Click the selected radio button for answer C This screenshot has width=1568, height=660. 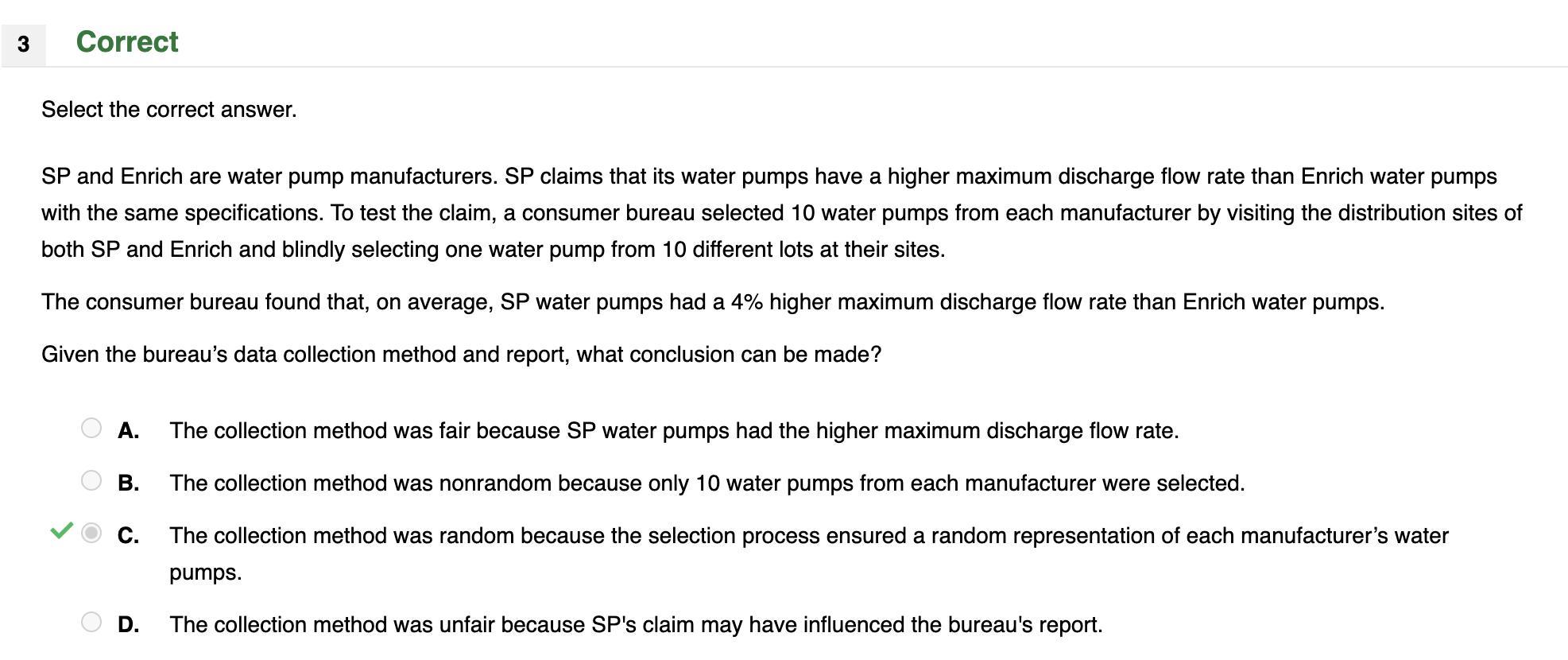pos(91,533)
